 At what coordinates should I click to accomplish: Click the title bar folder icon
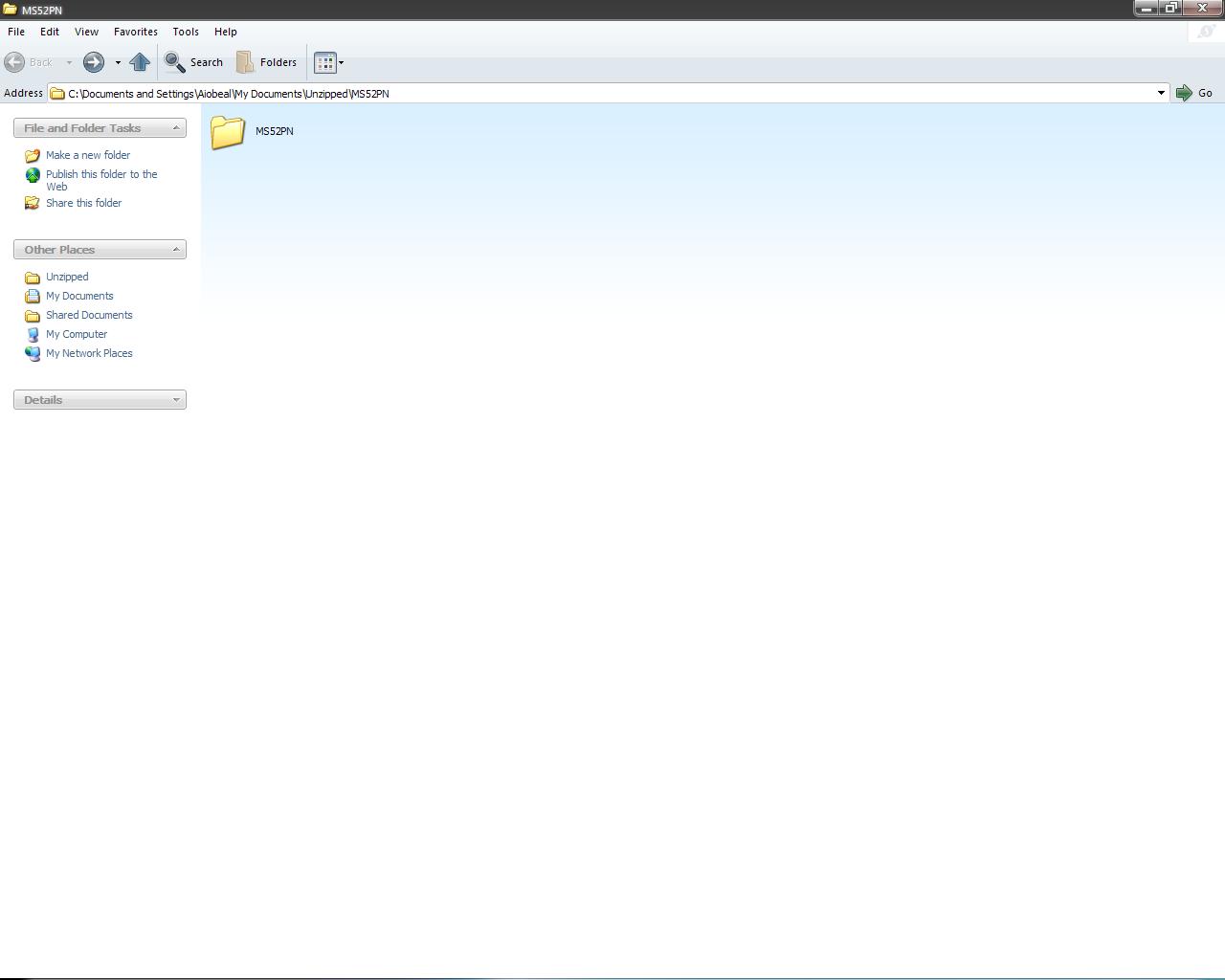[x=10, y=10]
